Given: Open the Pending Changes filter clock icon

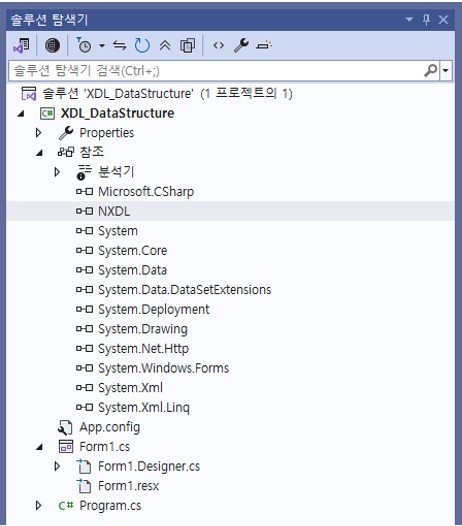Looking at the screenshot, I should pyautogui.click(x=84, y=45).
